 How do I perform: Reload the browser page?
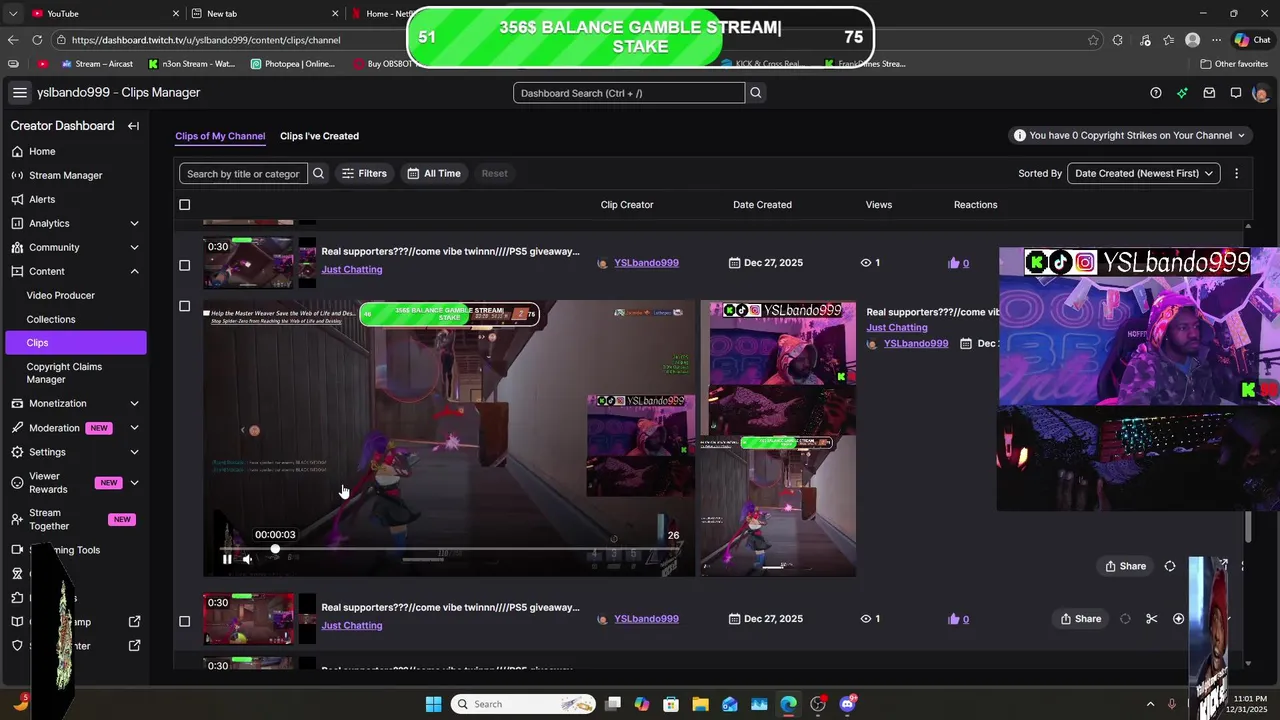click(37, 40)
